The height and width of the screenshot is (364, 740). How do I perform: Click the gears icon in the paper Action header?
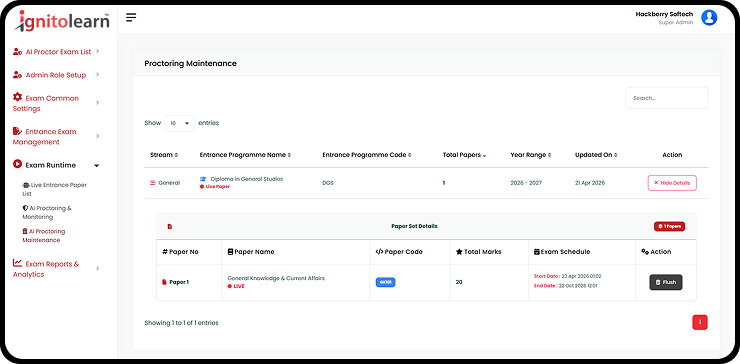pyautogui.click(x=645, y=252)
